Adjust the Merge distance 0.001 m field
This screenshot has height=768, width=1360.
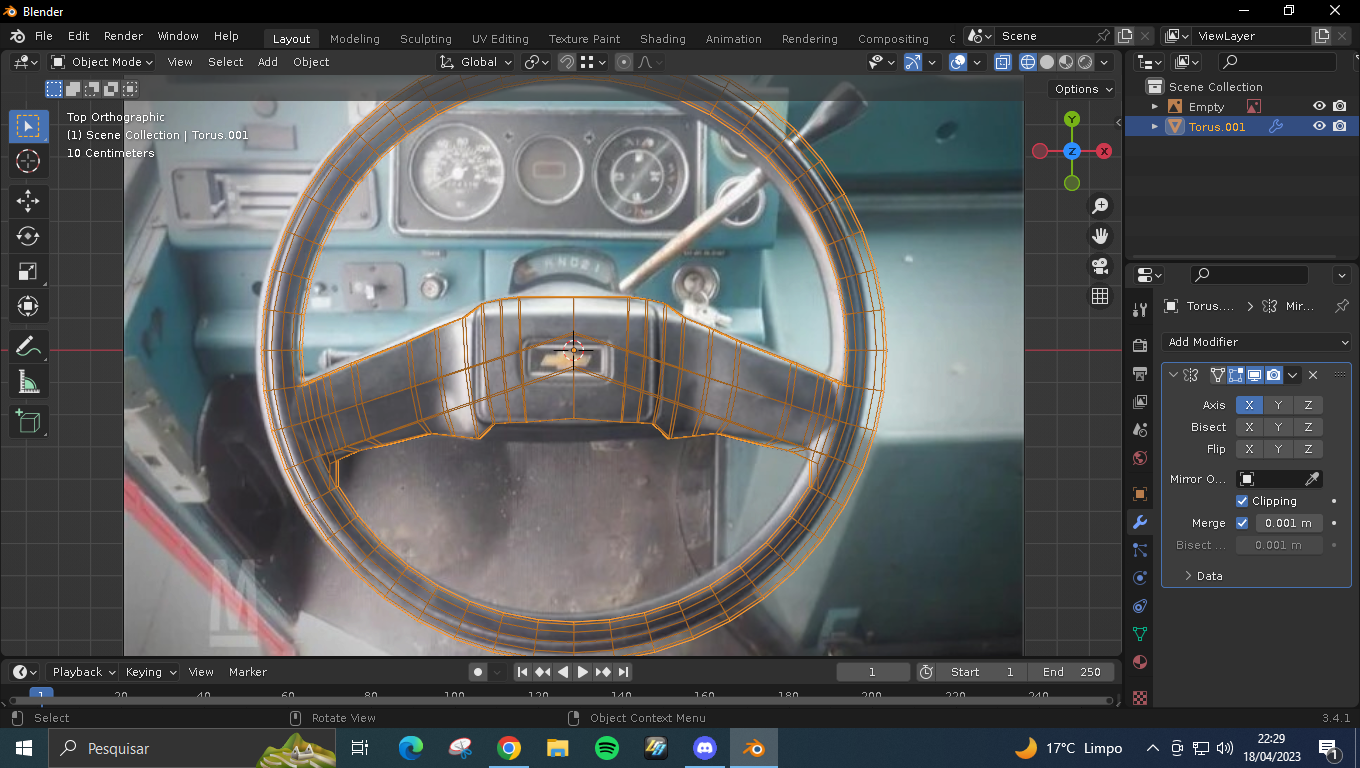point(1288,523)
